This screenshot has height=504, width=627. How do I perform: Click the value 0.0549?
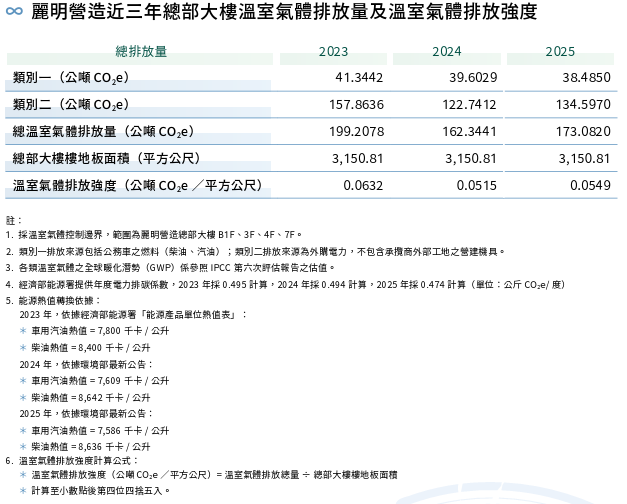[591, 186]
